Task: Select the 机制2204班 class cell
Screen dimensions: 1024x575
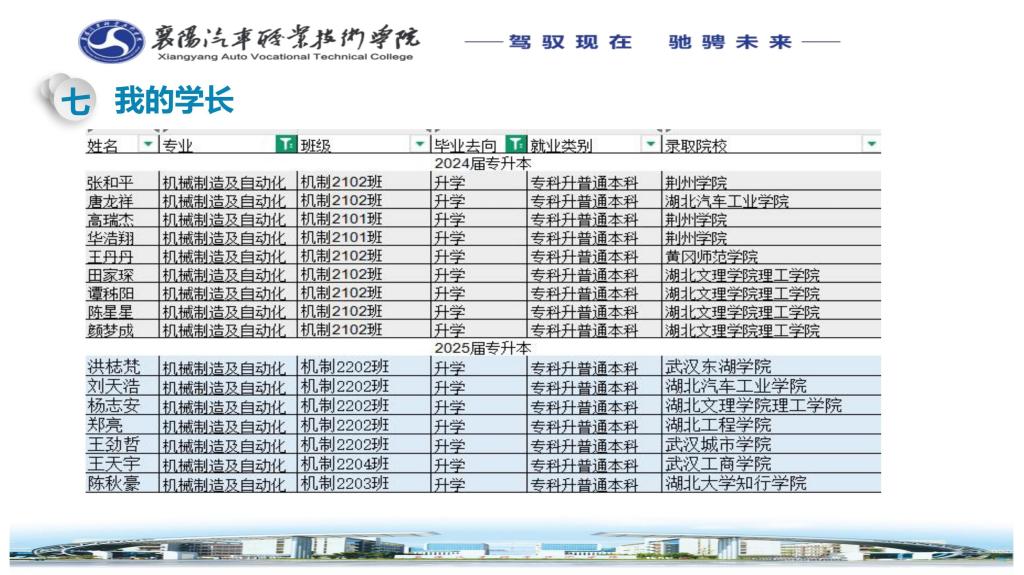Action: [346, 464]
